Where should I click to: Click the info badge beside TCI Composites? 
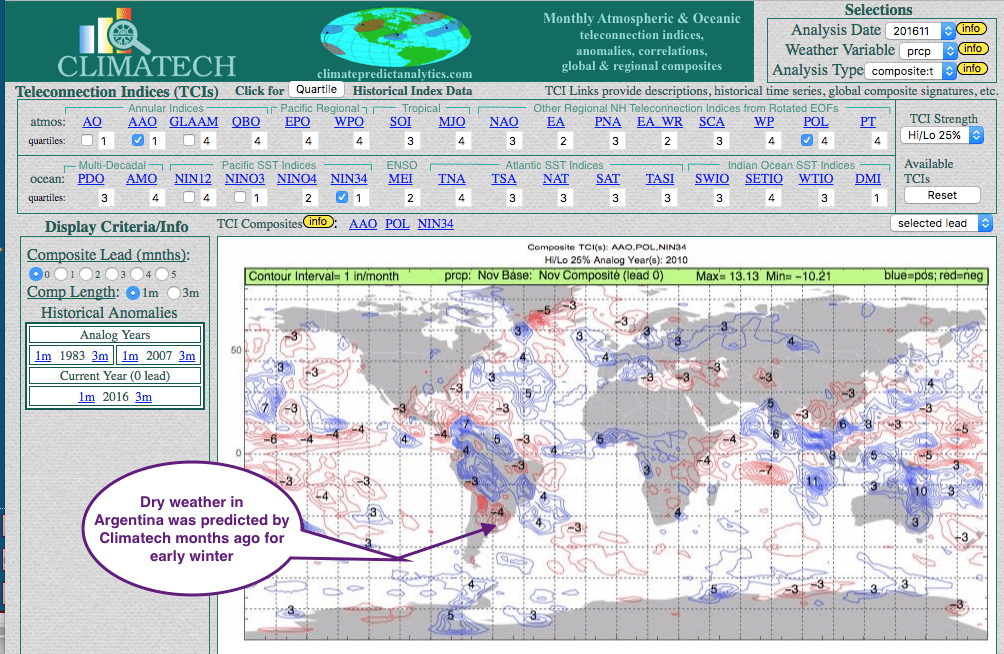pyautogui.click(x=319, y=222)
